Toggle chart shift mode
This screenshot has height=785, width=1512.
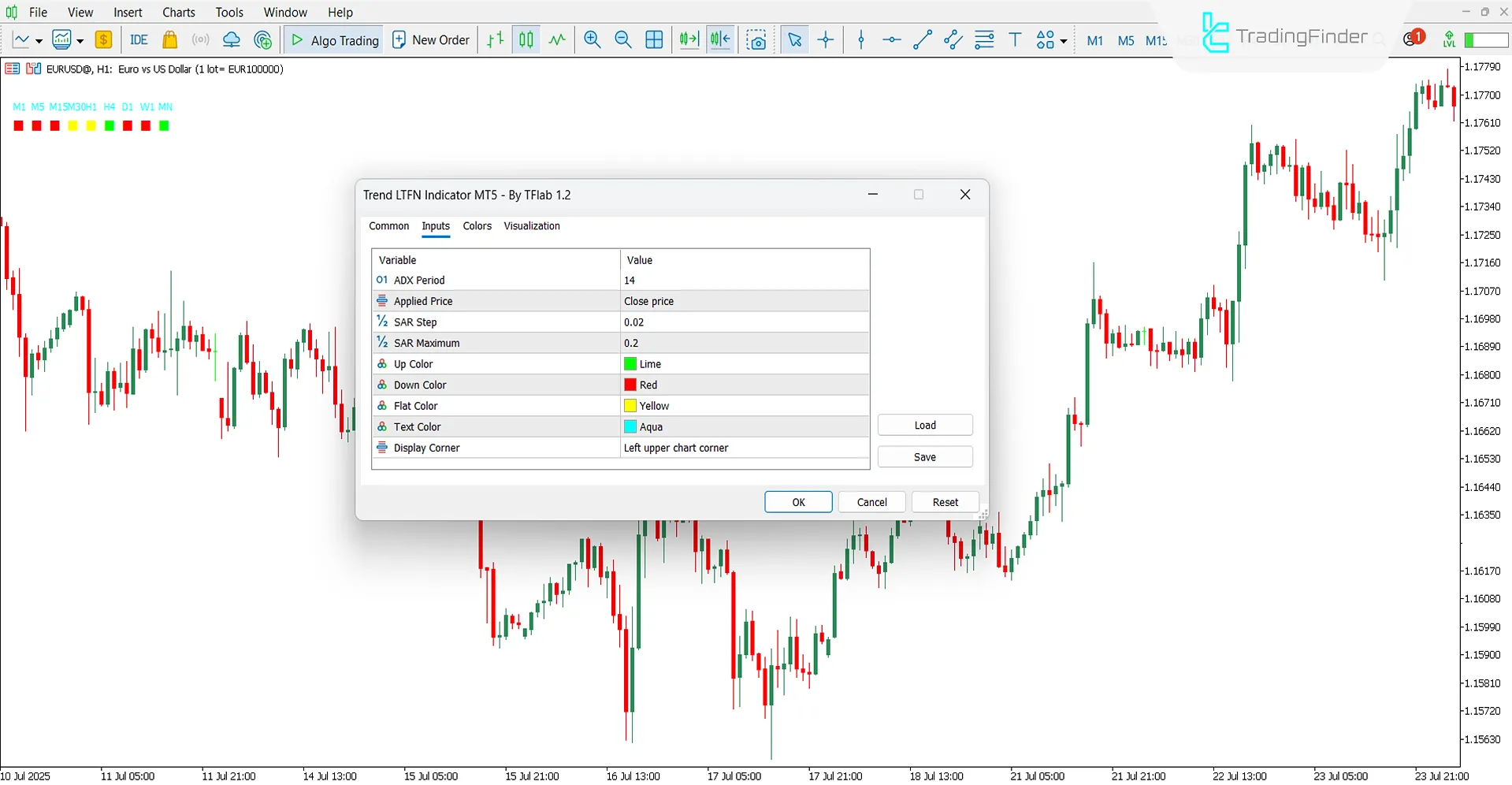tap(719, 39)
